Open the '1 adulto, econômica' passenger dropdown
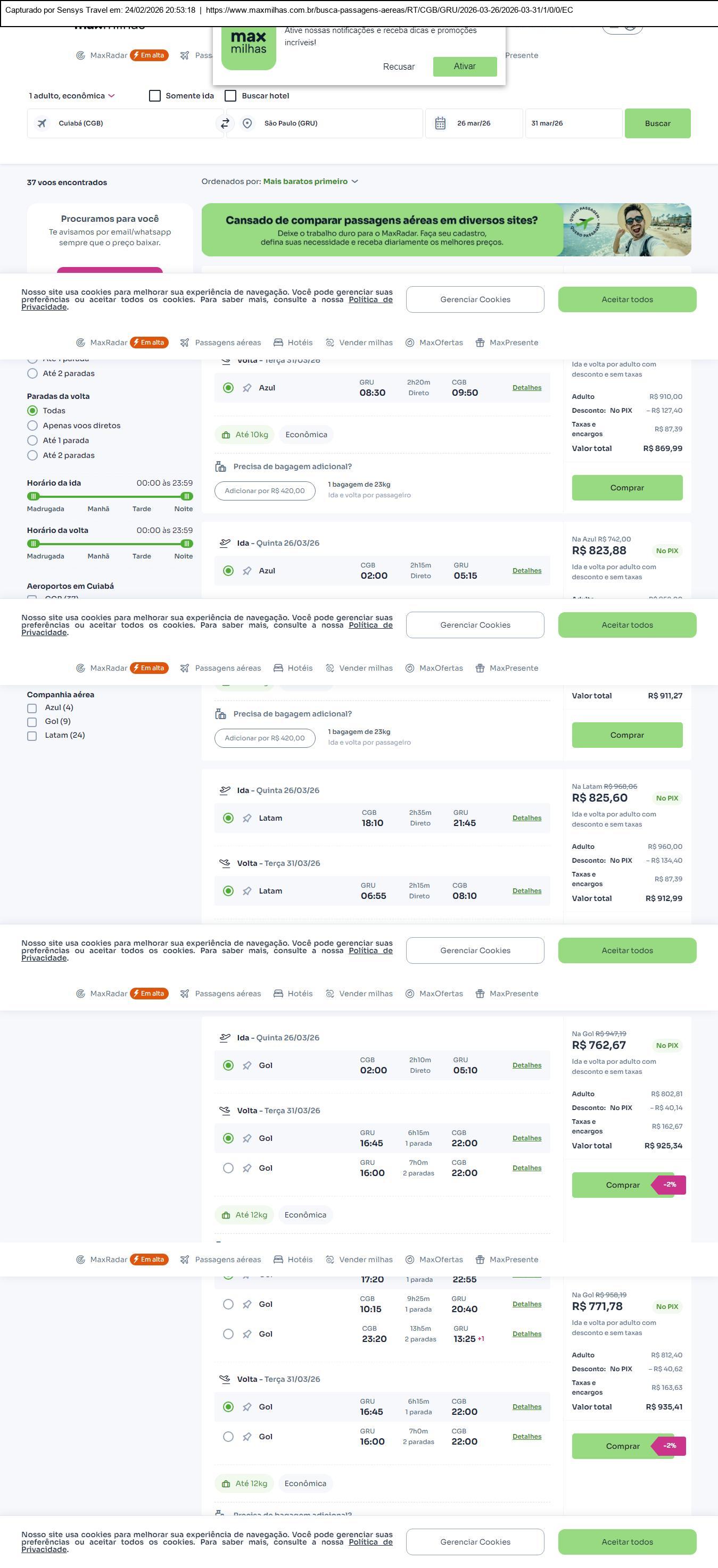 72,96
